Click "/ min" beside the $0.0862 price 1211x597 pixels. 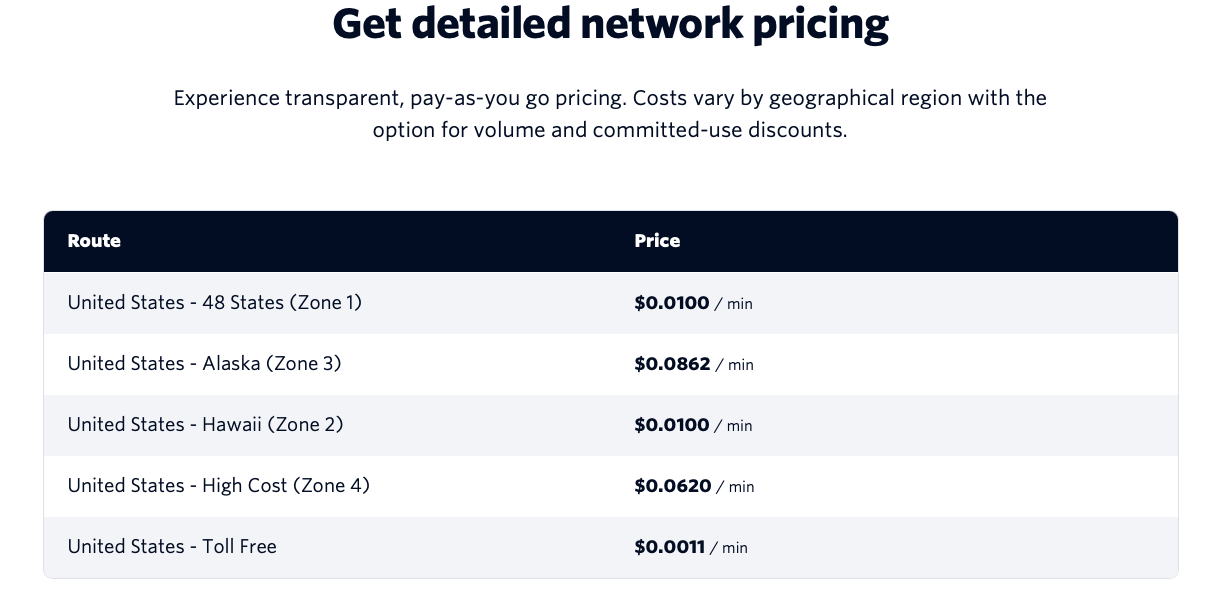point(735,365)
